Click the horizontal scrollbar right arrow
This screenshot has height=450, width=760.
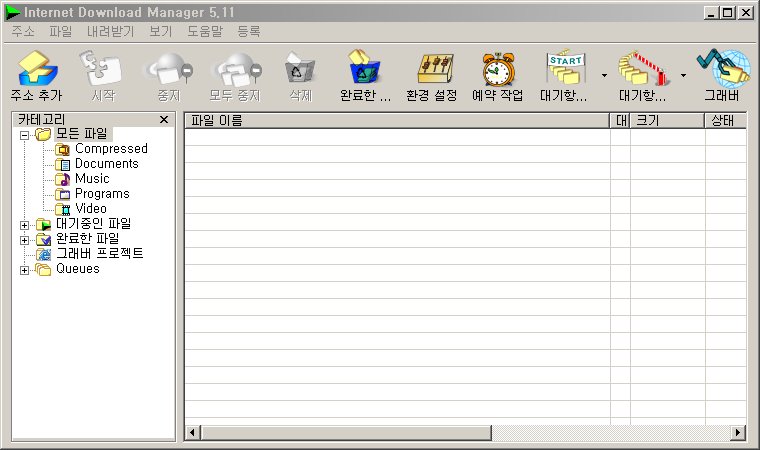point(738,432)
